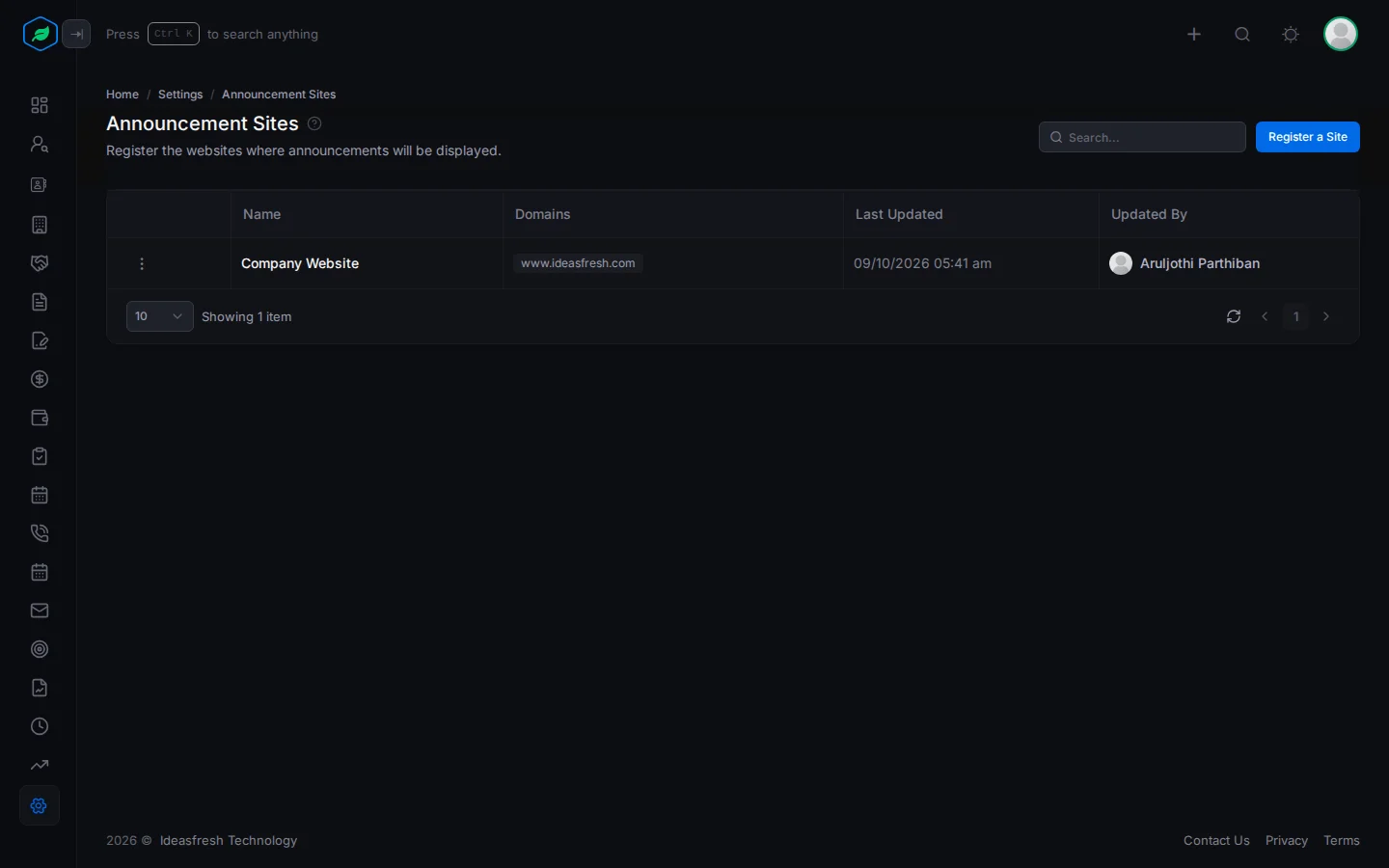Toggle light theme sun icon
Viewport: 1389px width, 868px height.
click(x=1291, y=34)
